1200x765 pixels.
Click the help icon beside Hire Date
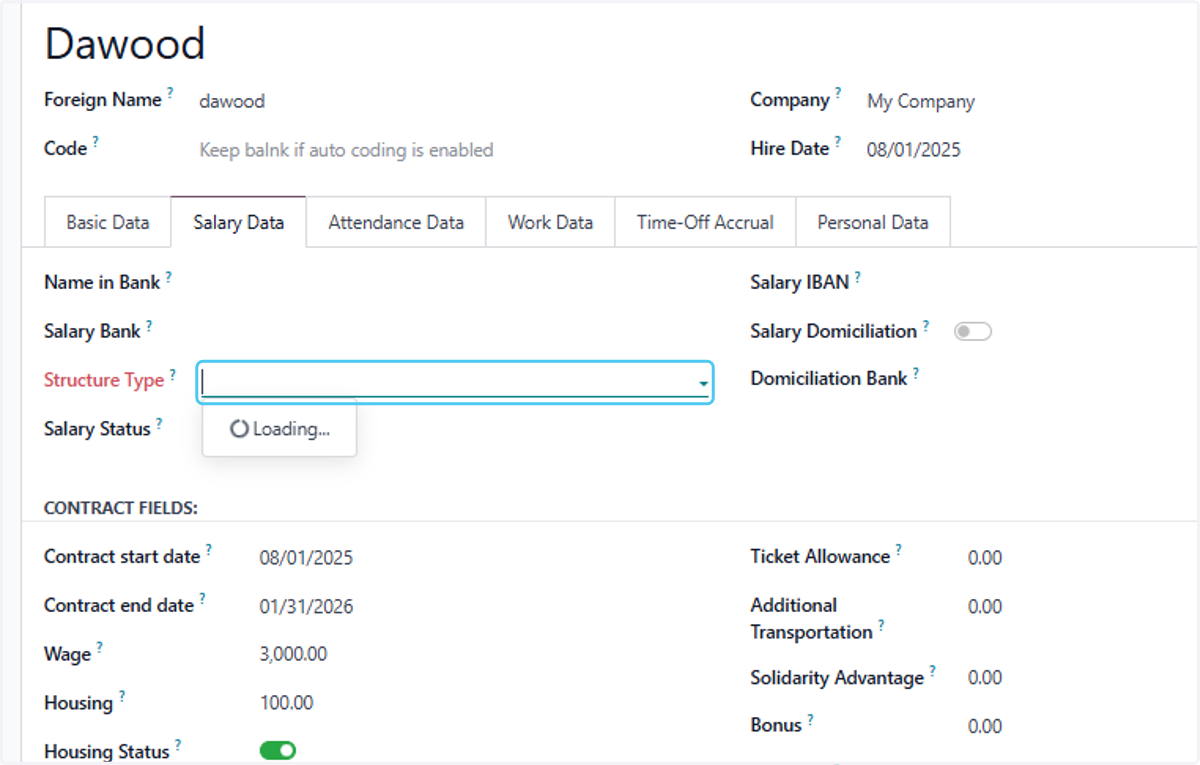tap(838, 142)
